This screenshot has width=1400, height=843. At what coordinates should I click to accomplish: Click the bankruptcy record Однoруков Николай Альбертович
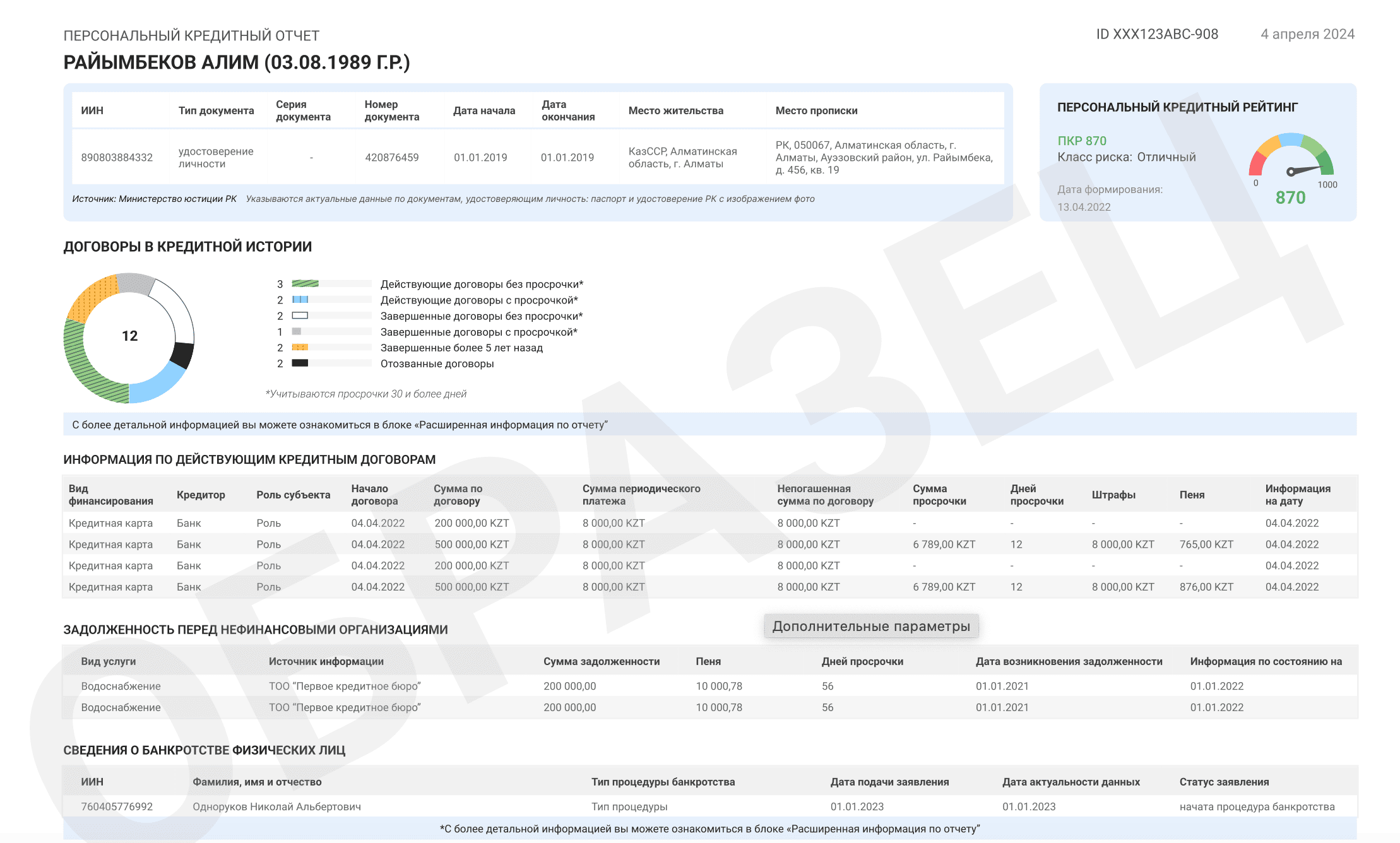[276, 806]
